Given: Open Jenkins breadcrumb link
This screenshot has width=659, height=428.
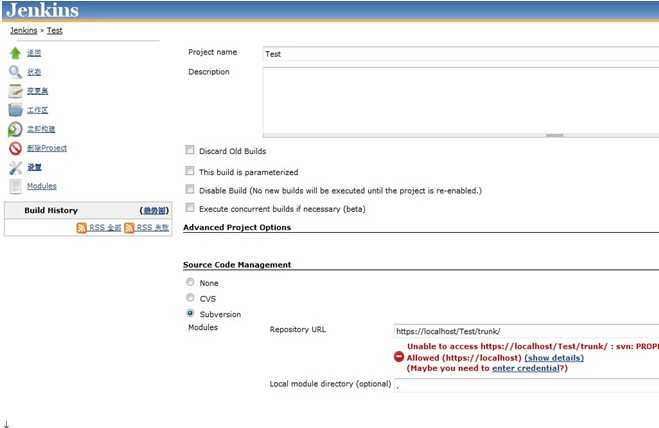Looking at the screenshot, I should 24,31.
